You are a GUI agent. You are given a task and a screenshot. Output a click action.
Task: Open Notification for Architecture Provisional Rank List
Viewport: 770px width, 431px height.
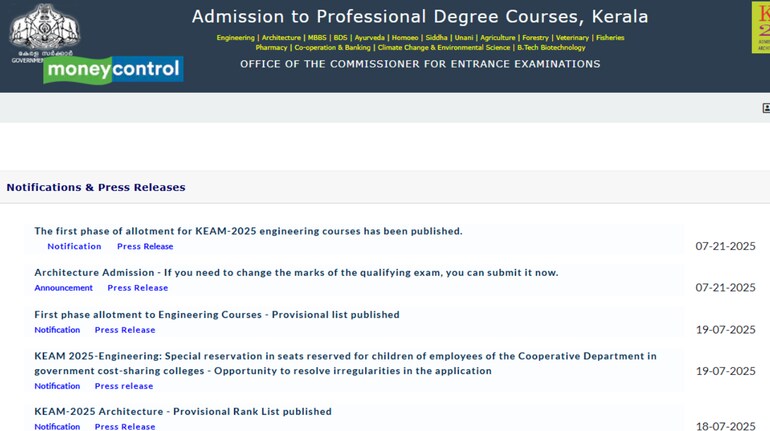coord(57,427)
